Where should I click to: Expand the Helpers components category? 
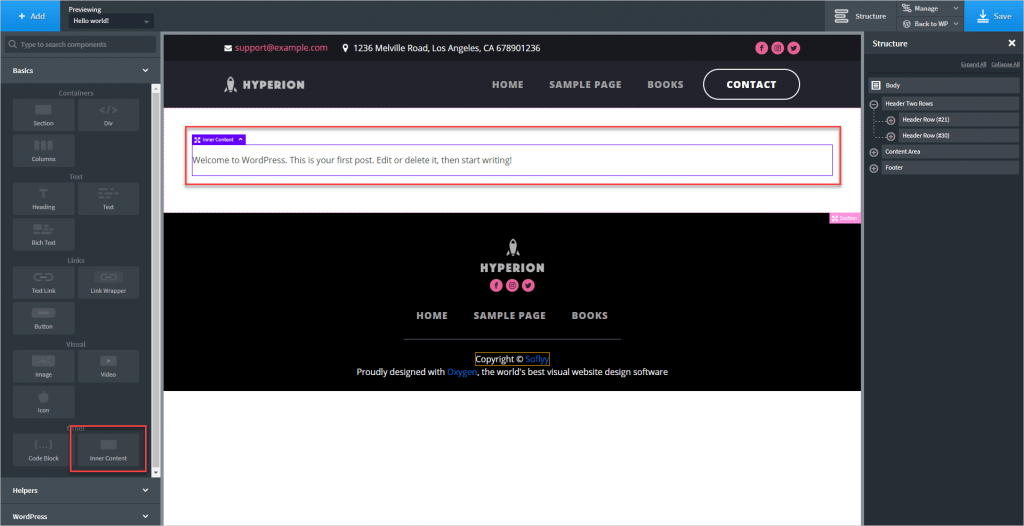(80, 490)
